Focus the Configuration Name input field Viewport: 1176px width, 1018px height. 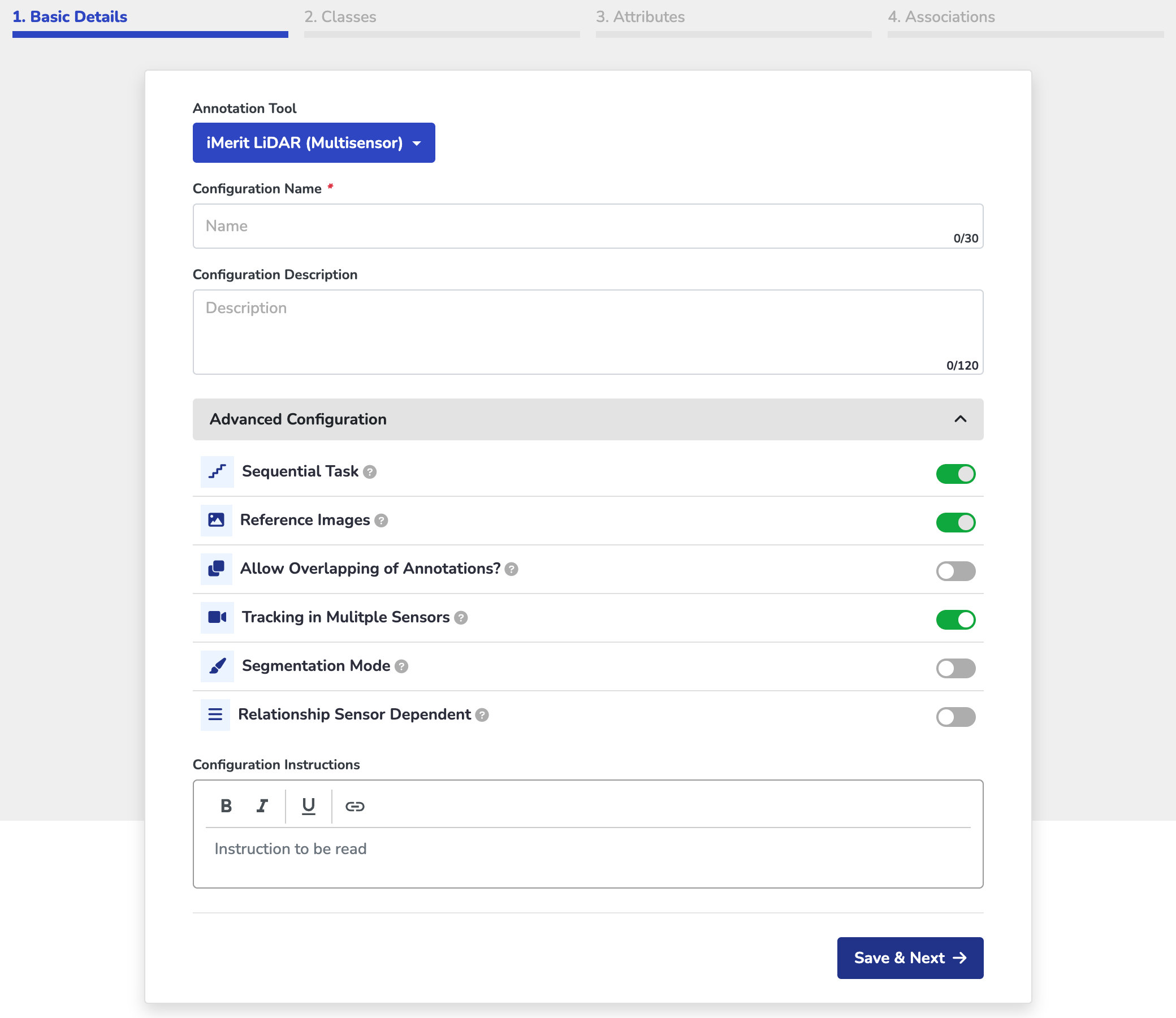click(588, 226)
